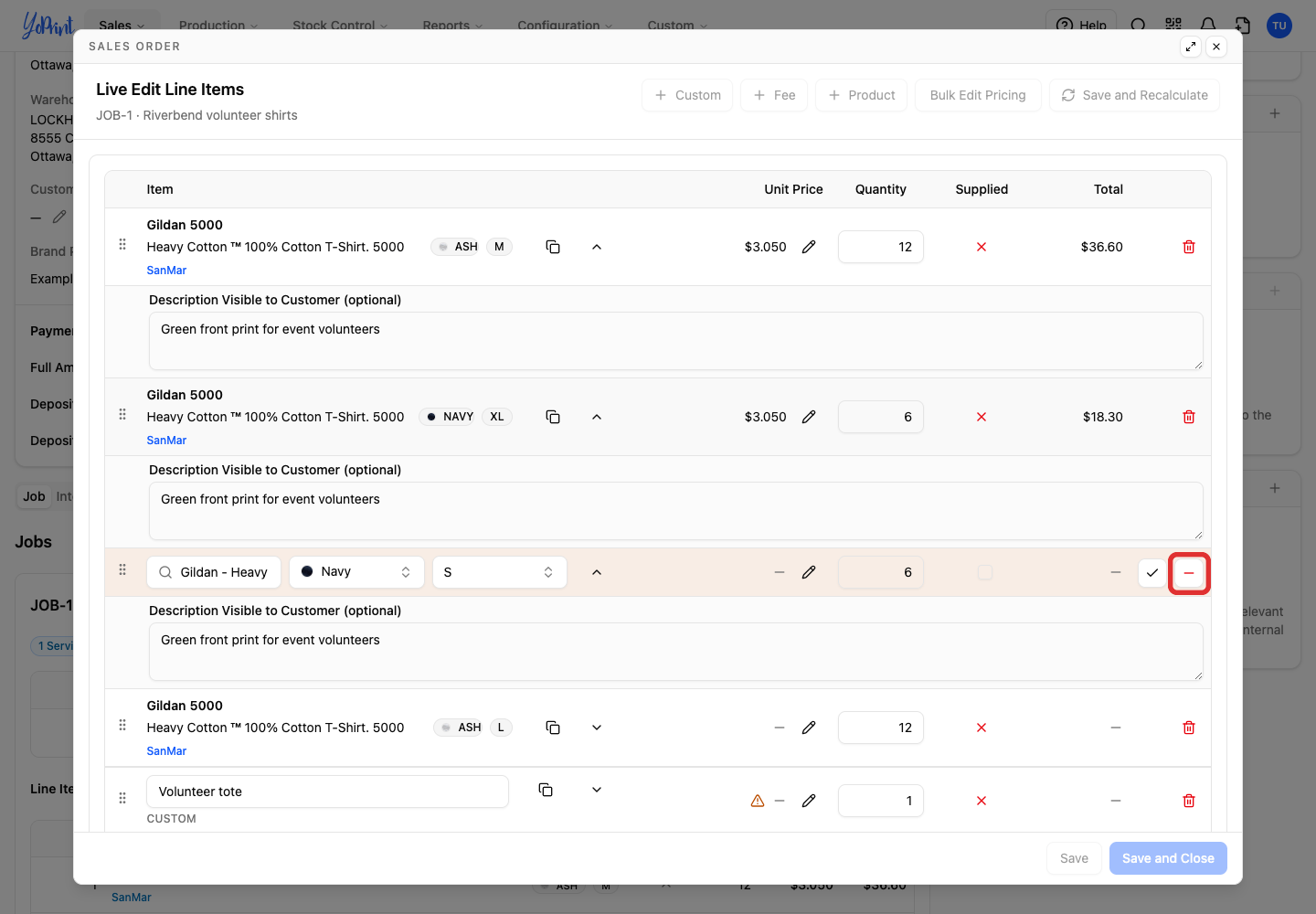Toggle supplied status for ASH M row

982,247
